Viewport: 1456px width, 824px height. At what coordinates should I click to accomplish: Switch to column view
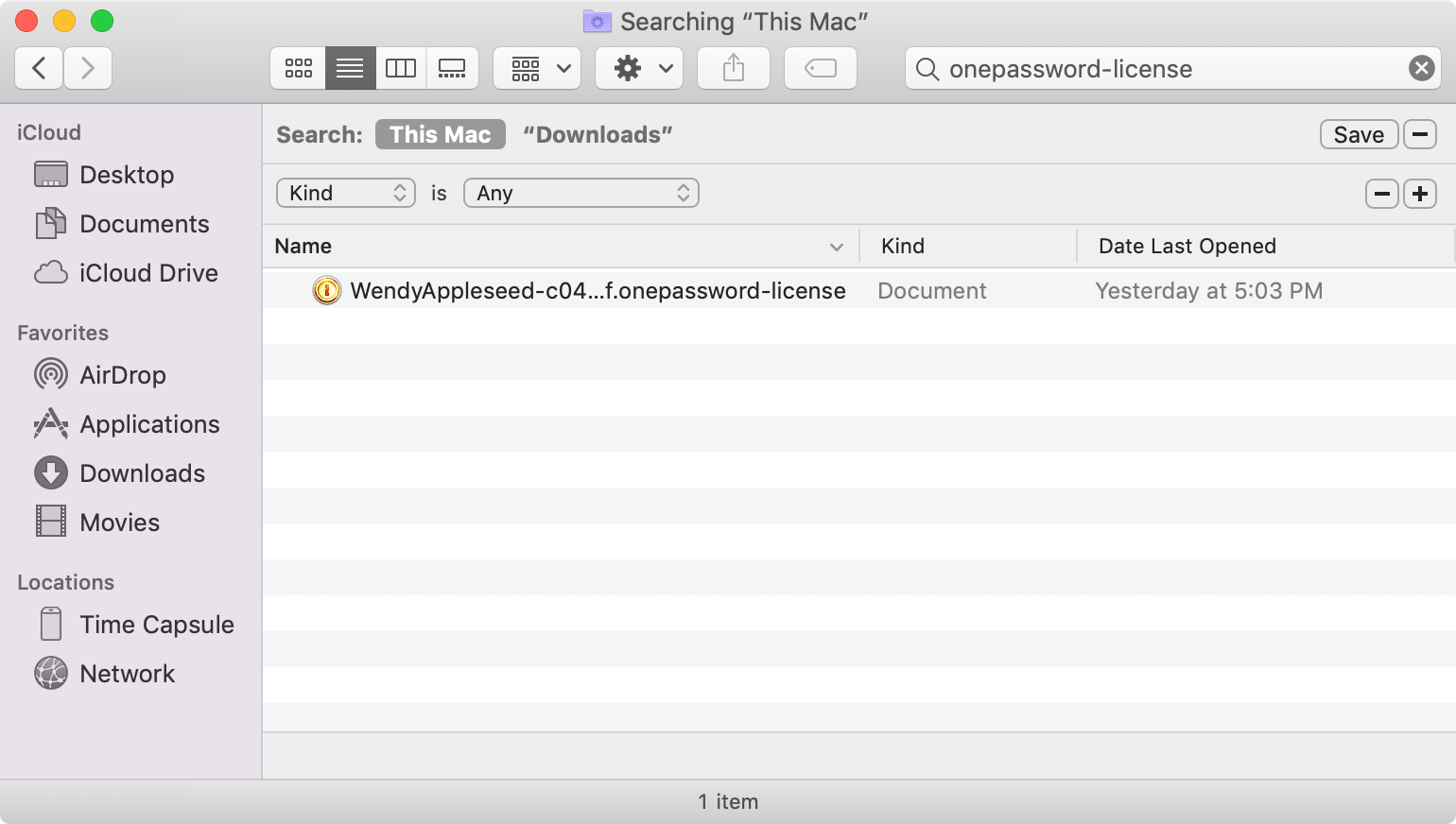[x=401, y=68]
